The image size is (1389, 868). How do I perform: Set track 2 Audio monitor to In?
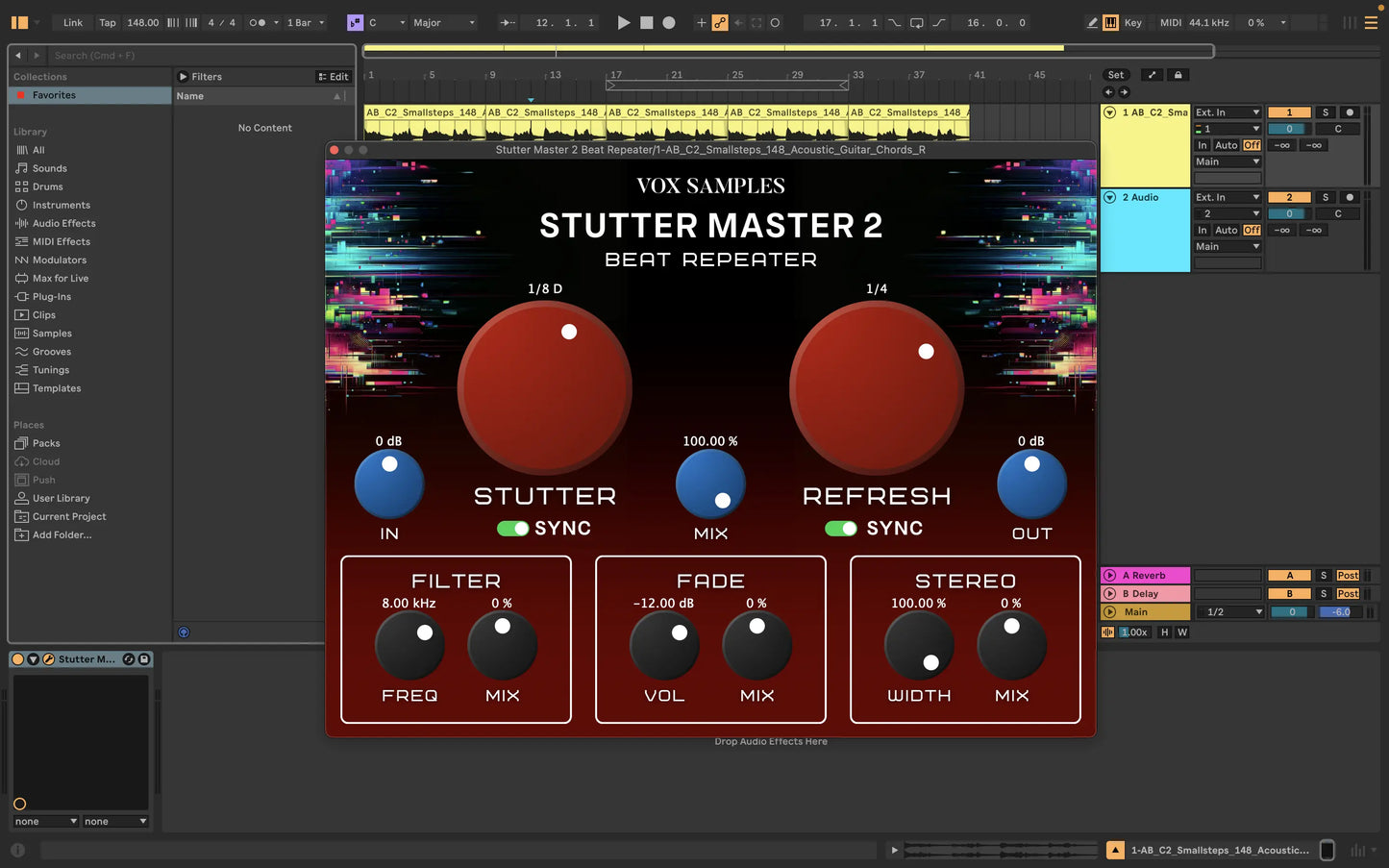coord(1203,230)
